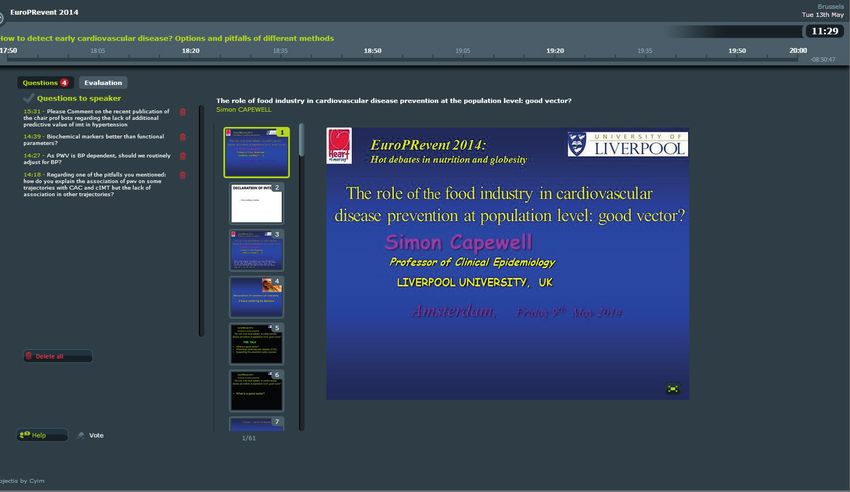The height and width of the screenshot is (492, 850).
Task: Click the questions list scrollbar
Action: tap(201, 221)
